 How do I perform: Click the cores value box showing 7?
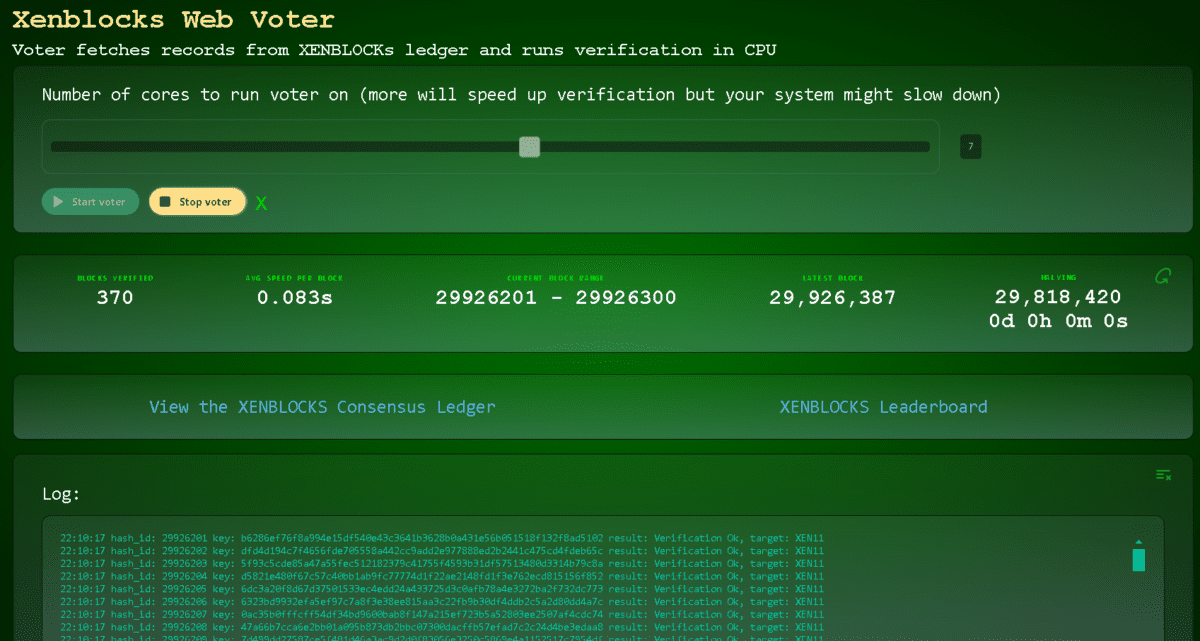coord(970,147)
